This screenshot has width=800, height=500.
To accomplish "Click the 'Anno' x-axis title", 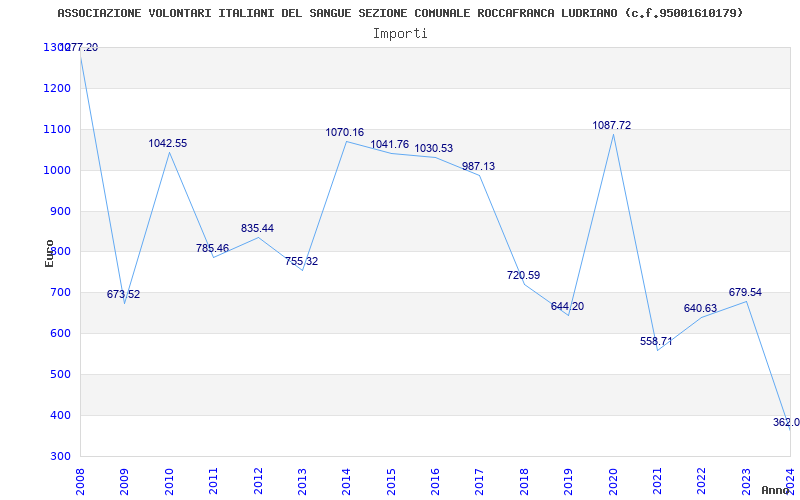I will tap(774, 490).
